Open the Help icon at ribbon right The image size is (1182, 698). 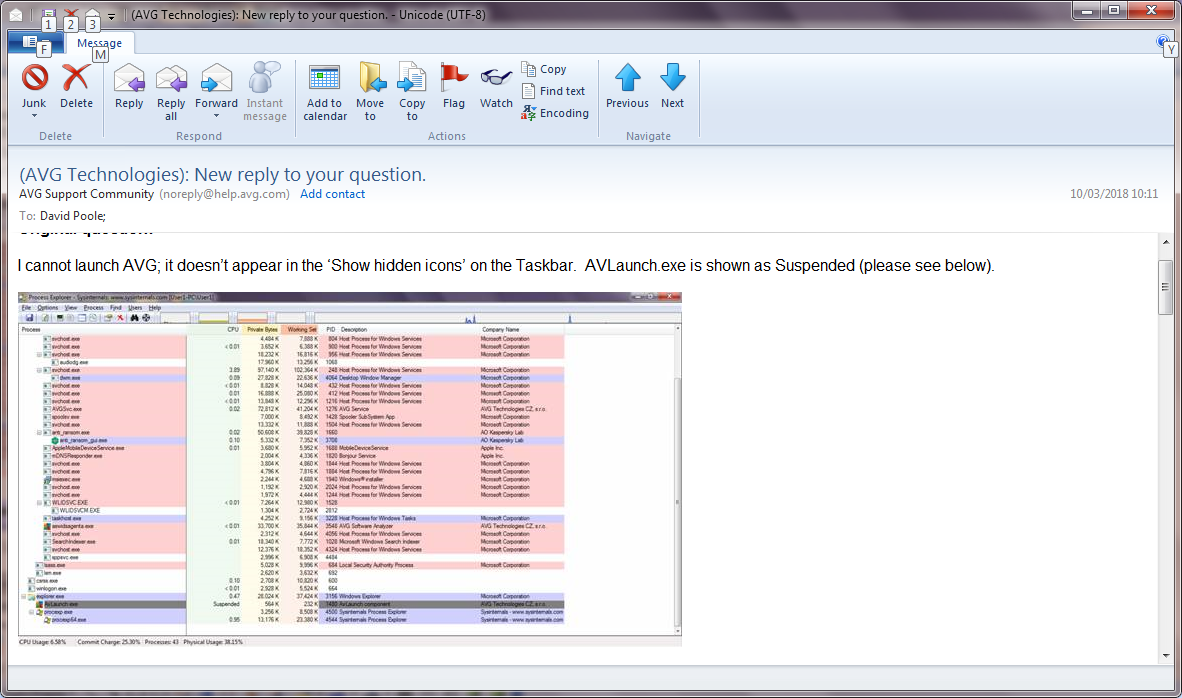coord(1162,41)
